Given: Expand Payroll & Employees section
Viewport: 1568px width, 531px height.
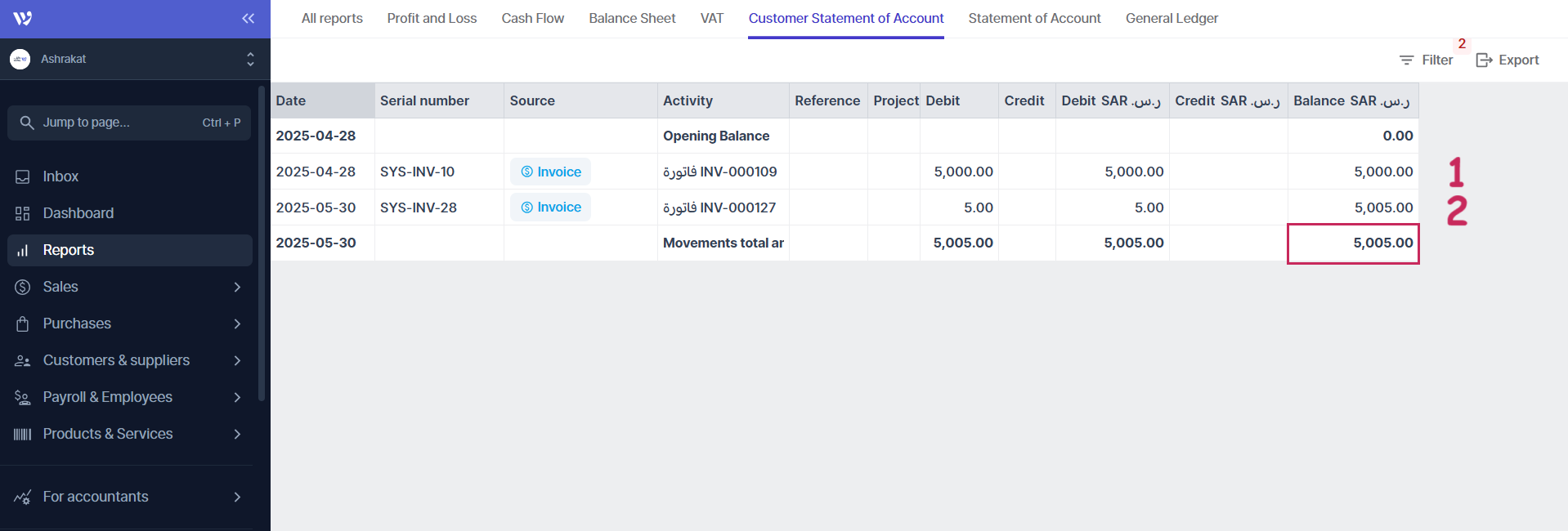Looking at the screenshot, I should pyautogui.click(x=237, y=397).
